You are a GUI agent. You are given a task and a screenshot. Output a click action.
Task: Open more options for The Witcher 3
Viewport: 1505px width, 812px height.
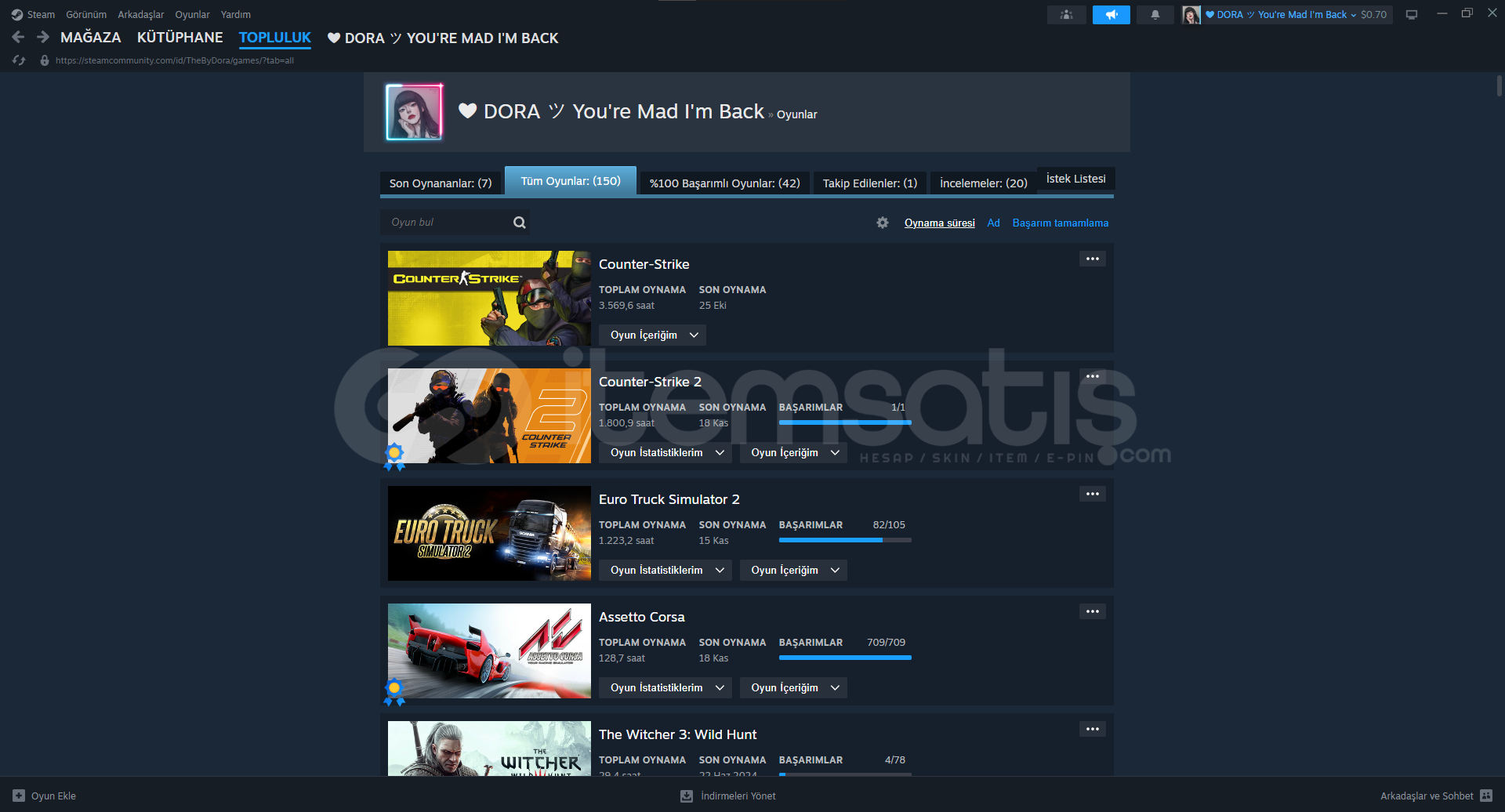click(x=1093, y=729)
